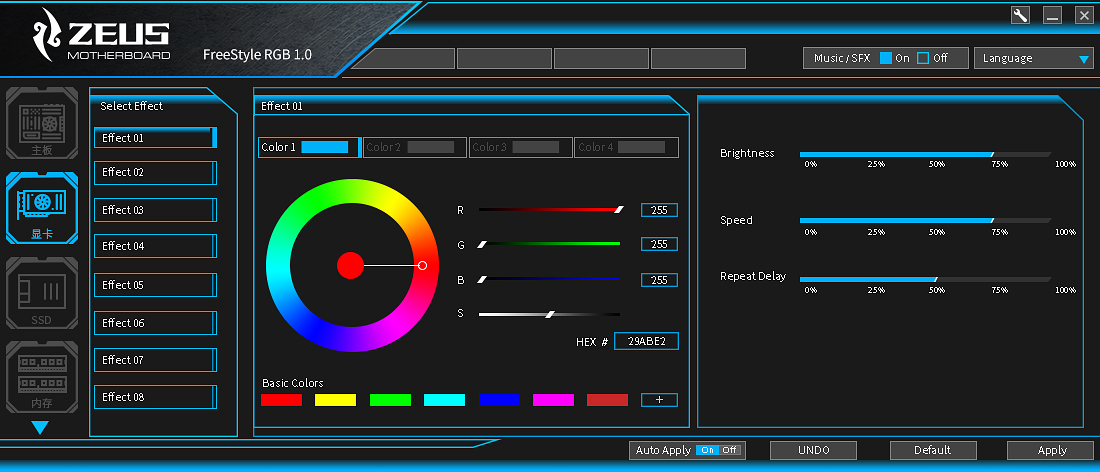Select the graphics card (显卡) device icon

click(x=41, y=207)
